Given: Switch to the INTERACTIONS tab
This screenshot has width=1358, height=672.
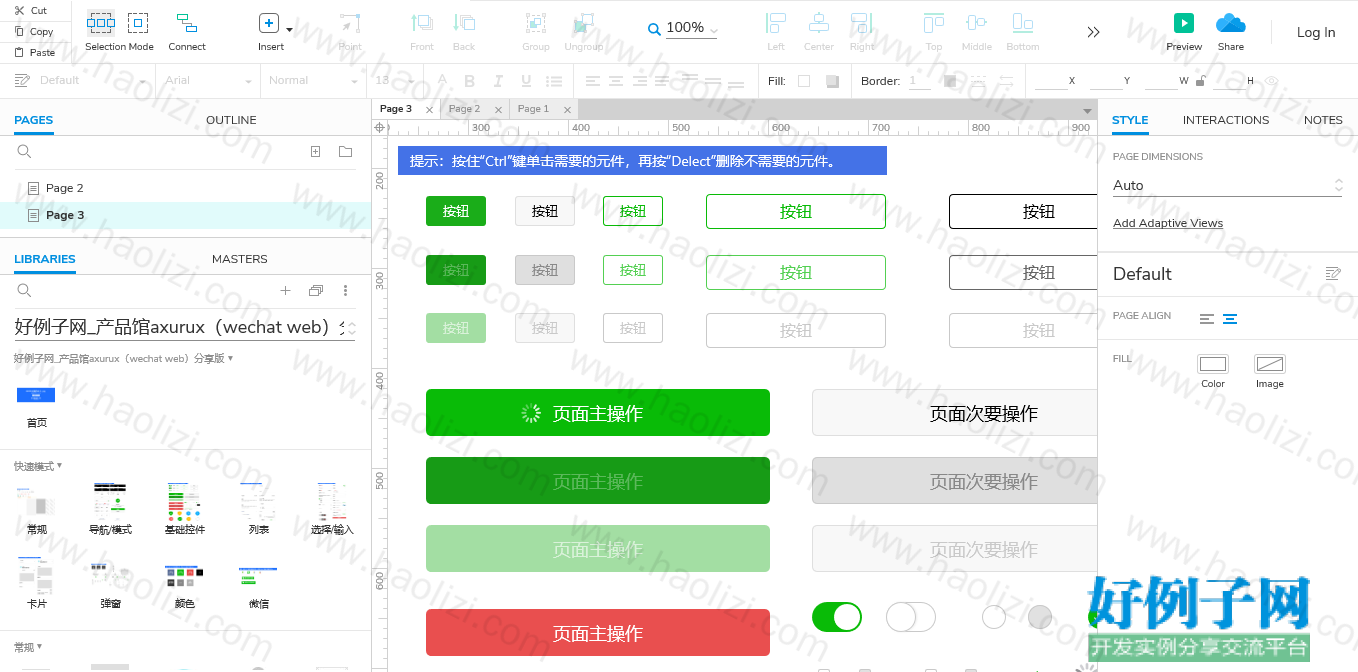Looking at the screenshot, I should [x=1226, y=120].
